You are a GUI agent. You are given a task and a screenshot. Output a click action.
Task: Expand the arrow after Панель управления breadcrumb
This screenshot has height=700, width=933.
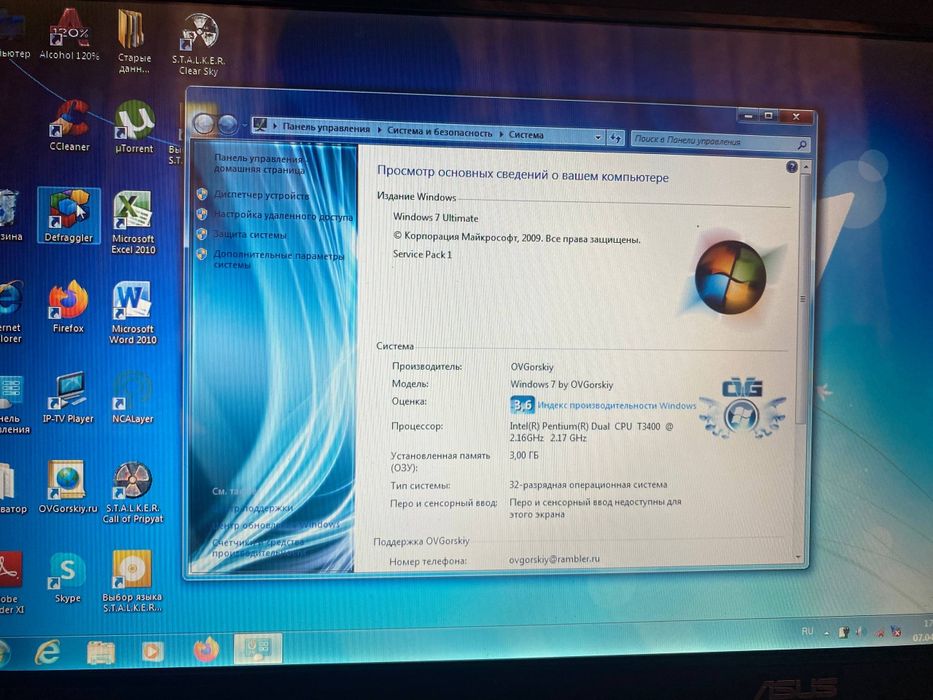pyautogui.click(x=378, y=130)
